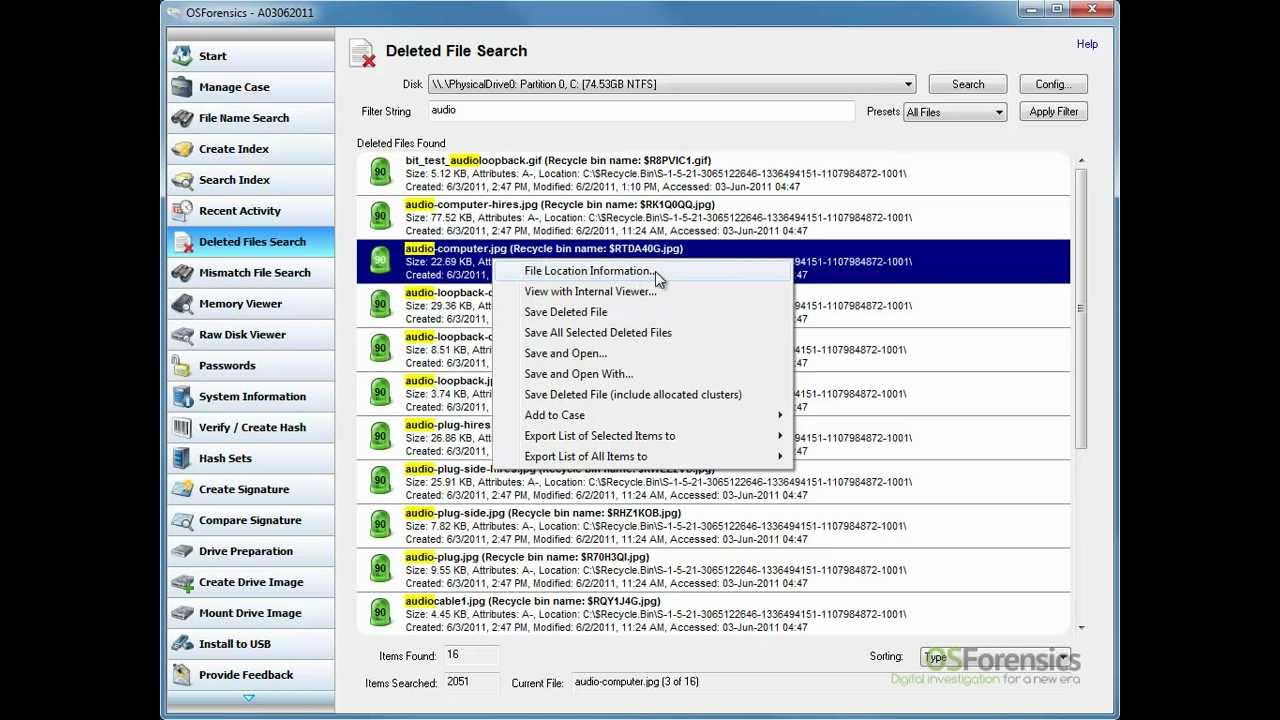Click the Apply Filter button
Screen dimensions: 1280x720
click(1054, 112)
